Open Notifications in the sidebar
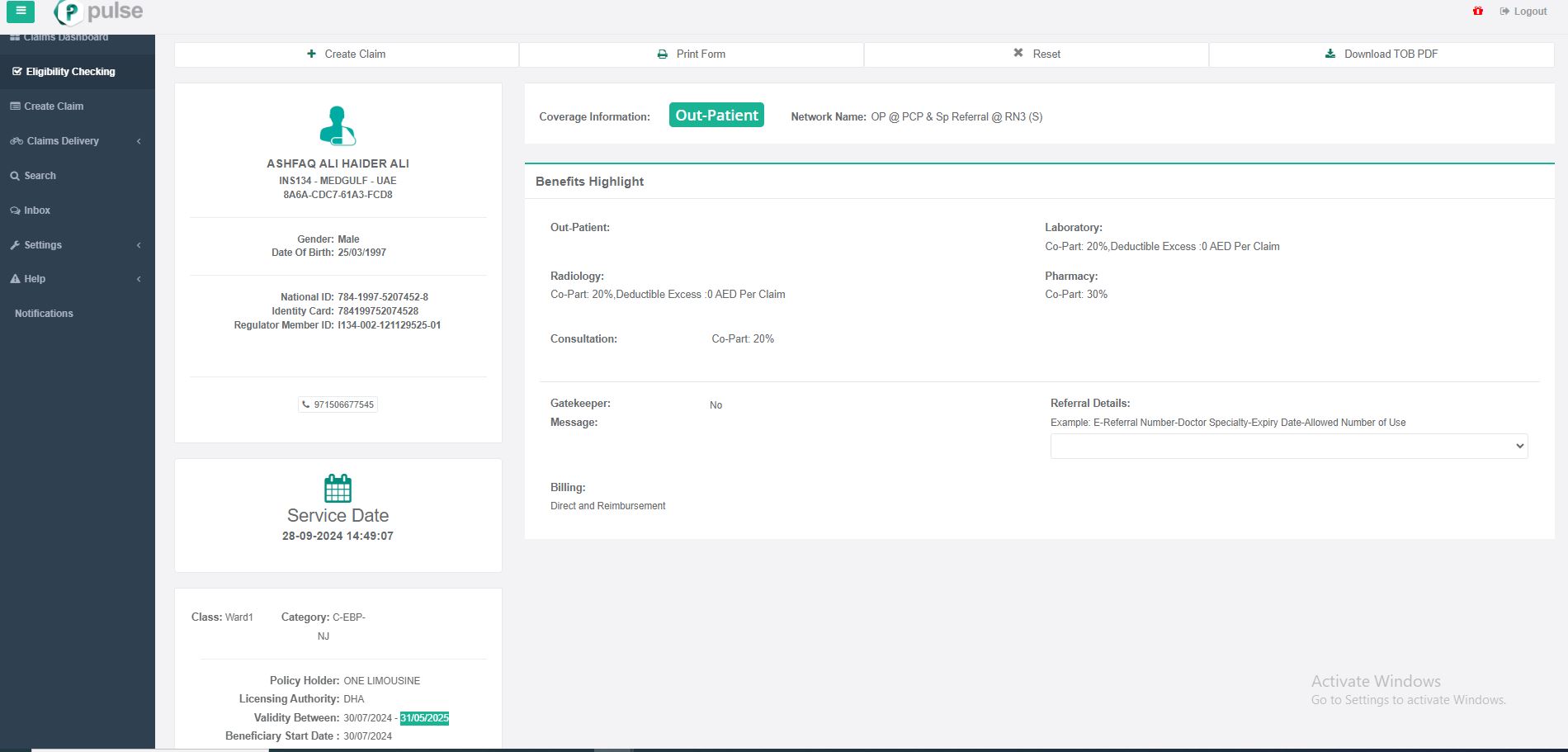1568x752 pixels. (44, 314)
